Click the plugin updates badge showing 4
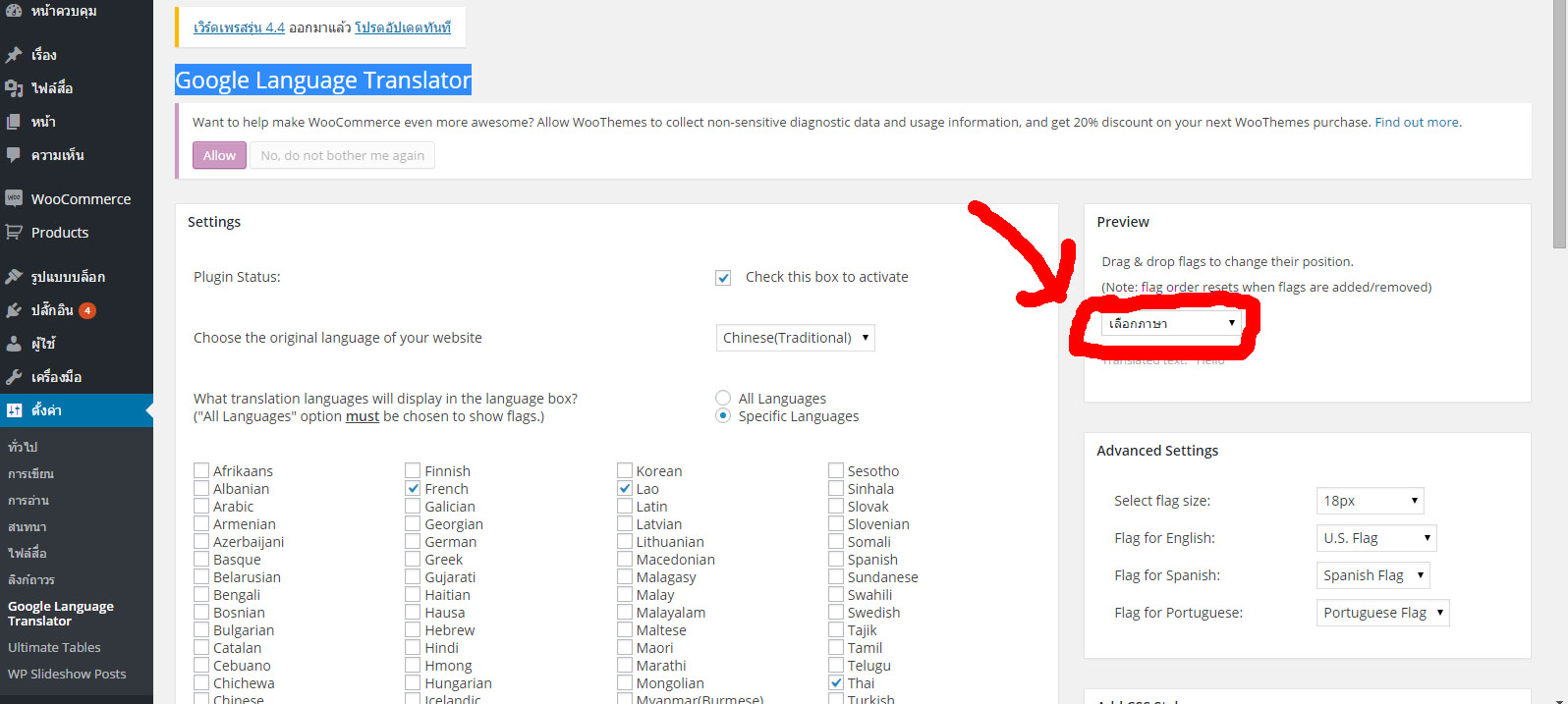1568x704 pixels. click(x=87, y=310)
